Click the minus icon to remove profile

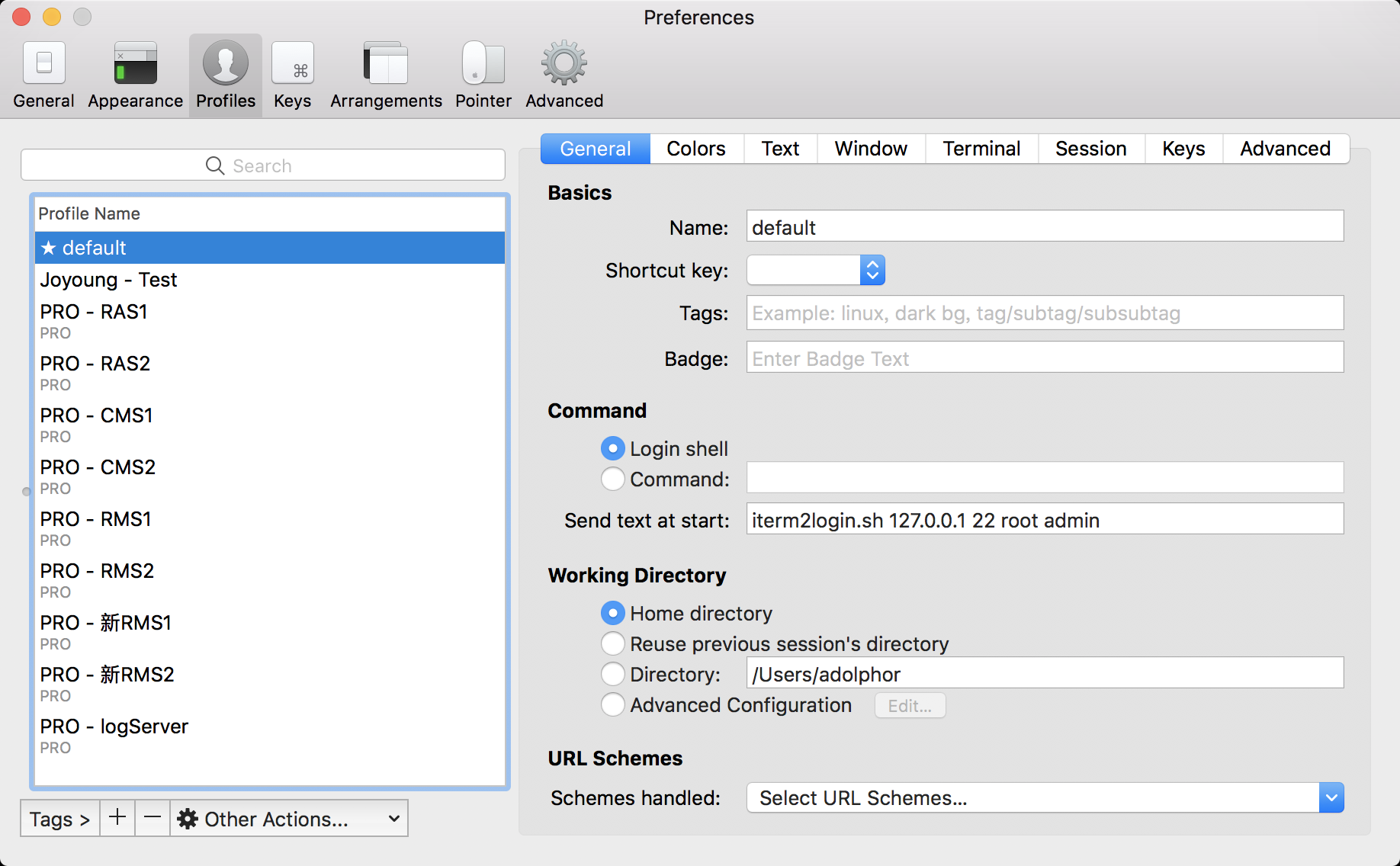point(153,818)
